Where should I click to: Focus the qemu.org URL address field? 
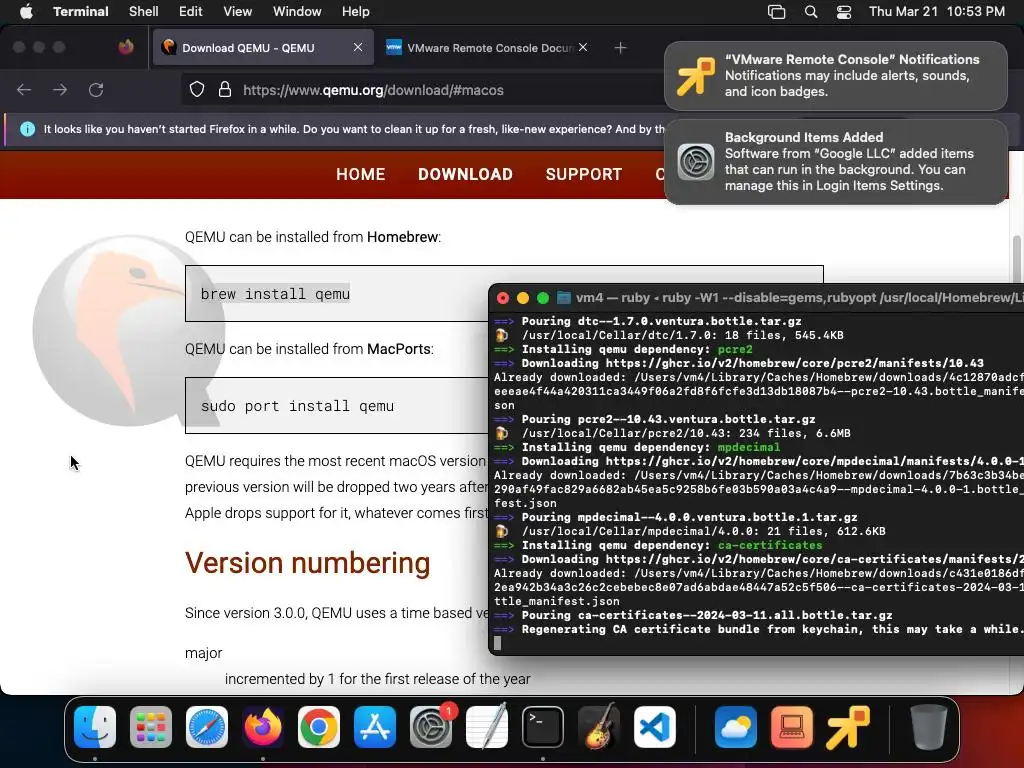point(424,90)
